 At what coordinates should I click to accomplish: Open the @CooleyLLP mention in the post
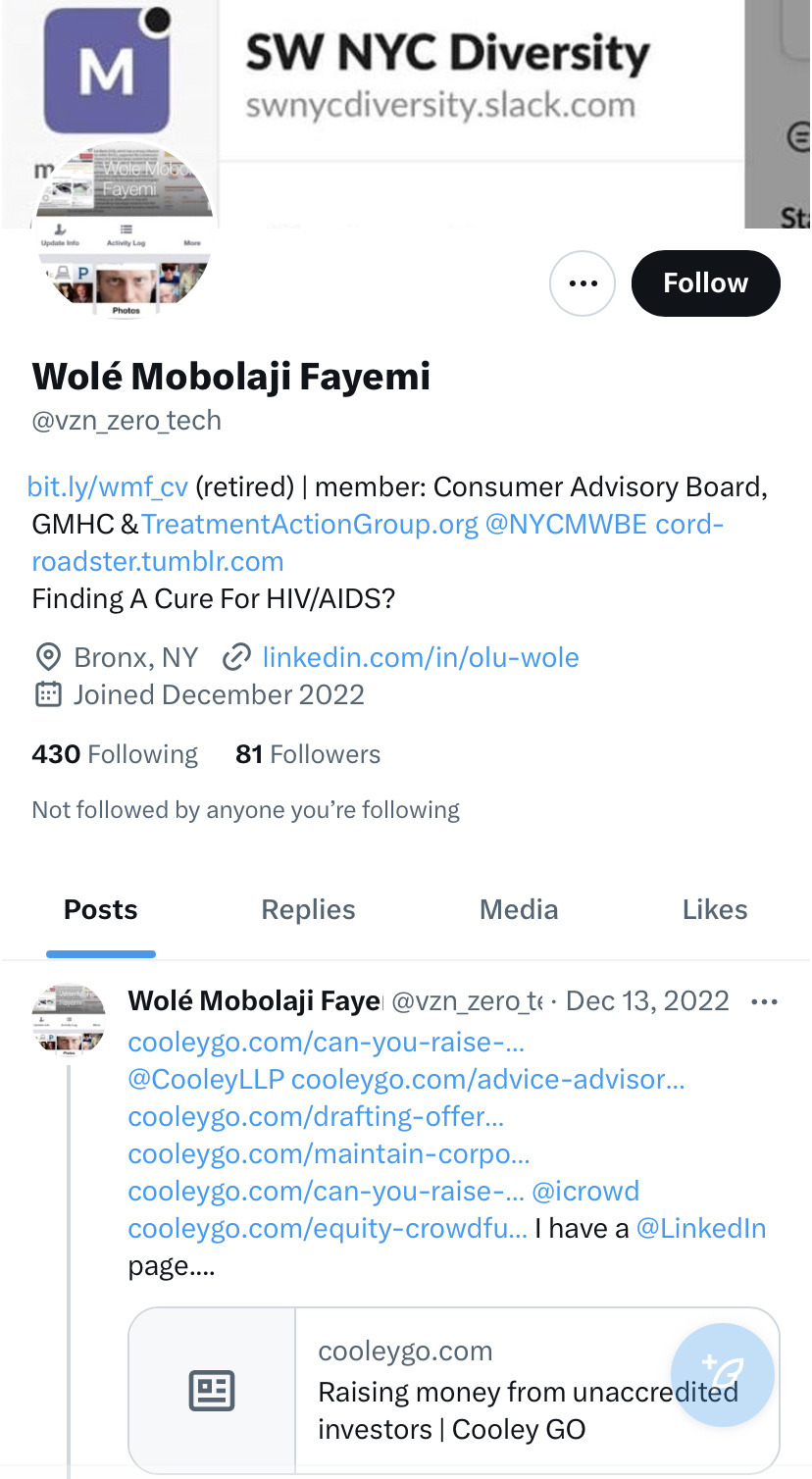pyautogui.click(x=206, y=1080)
